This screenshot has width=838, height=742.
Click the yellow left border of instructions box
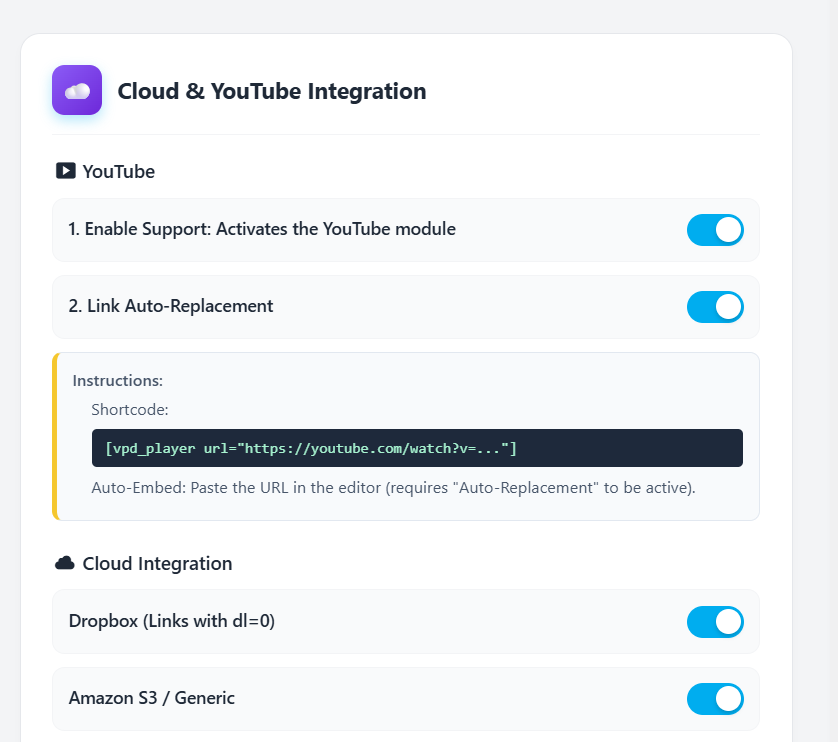pyautogui.click(x=55, y=436)
